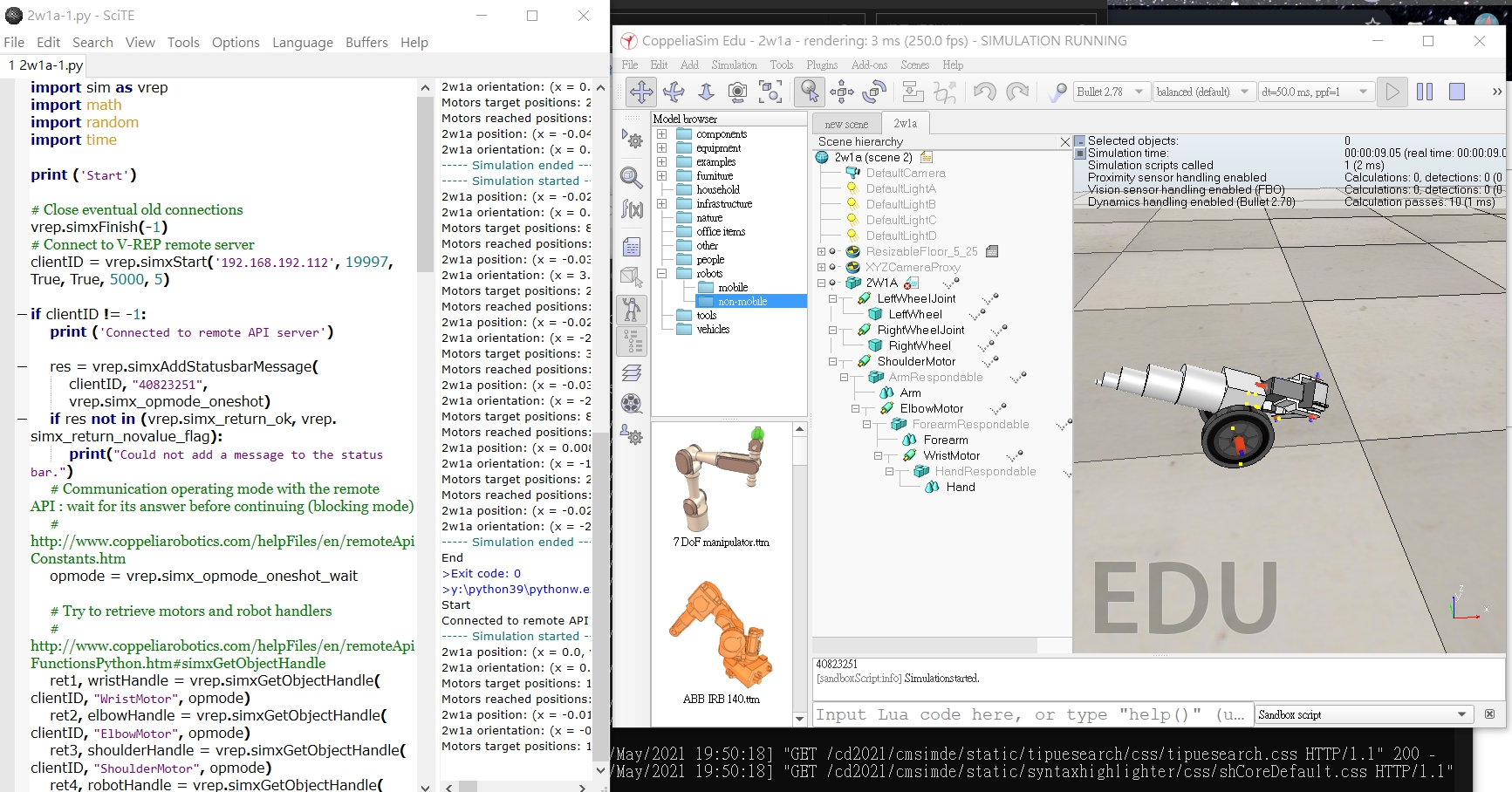Select the object/item shift tool
This screenshot has height=792, width=1512.
click(842, 92)
